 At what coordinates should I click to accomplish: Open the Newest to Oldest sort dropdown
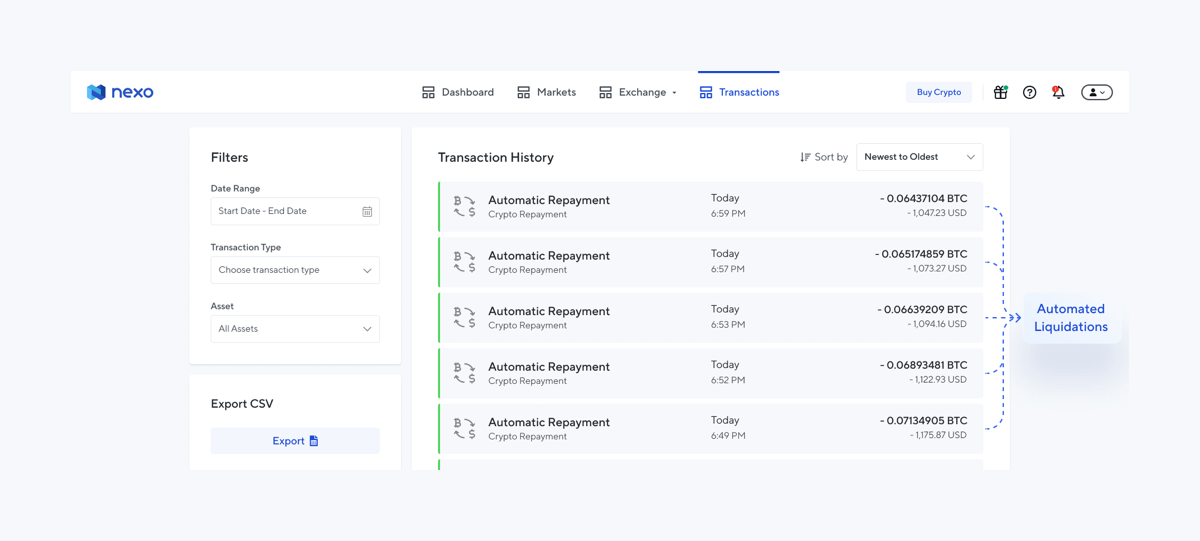click(919, 157)
